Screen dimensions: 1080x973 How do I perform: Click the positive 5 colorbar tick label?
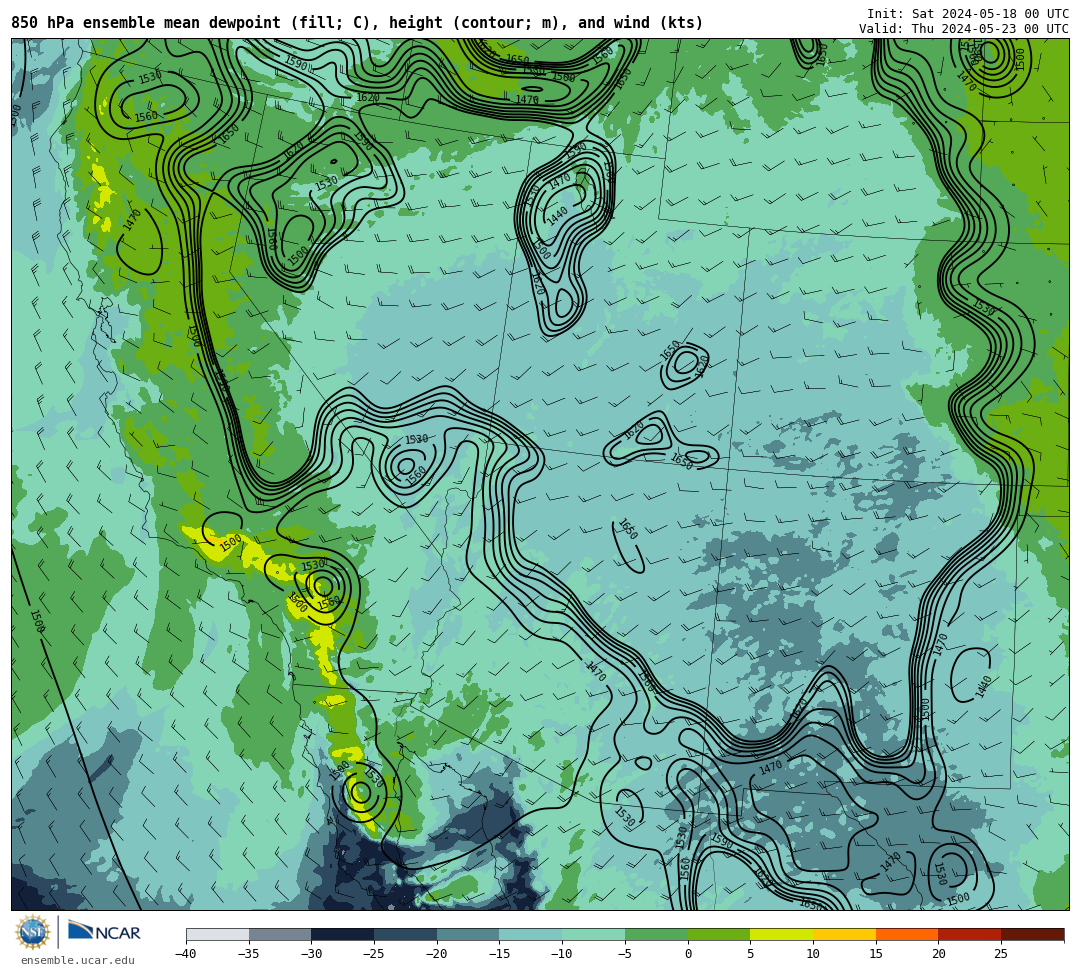tap(750, 954)
